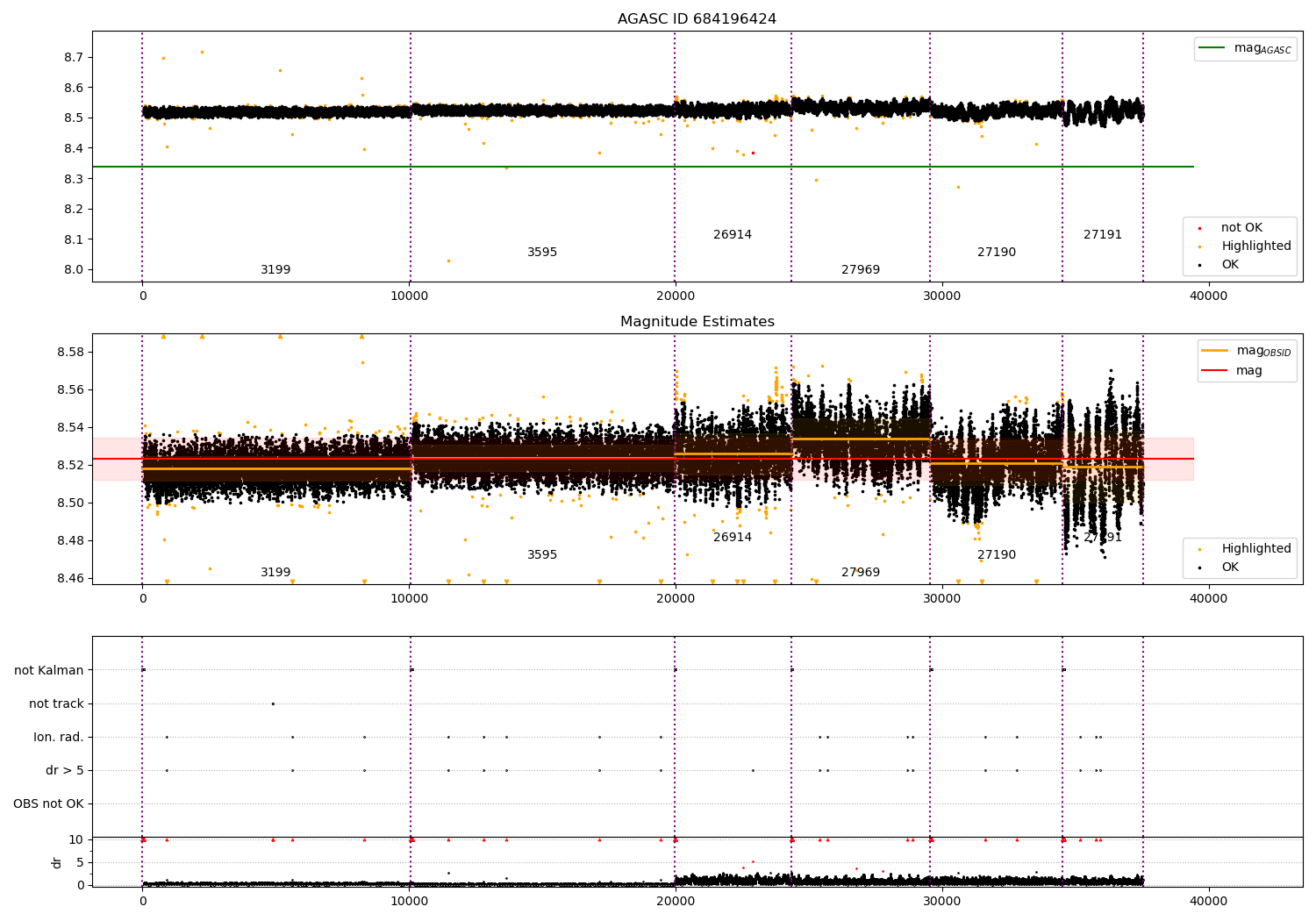1316x921 pixels.
Task: Click the green line sample in the mag AGASC legend
Action: 1212,48
